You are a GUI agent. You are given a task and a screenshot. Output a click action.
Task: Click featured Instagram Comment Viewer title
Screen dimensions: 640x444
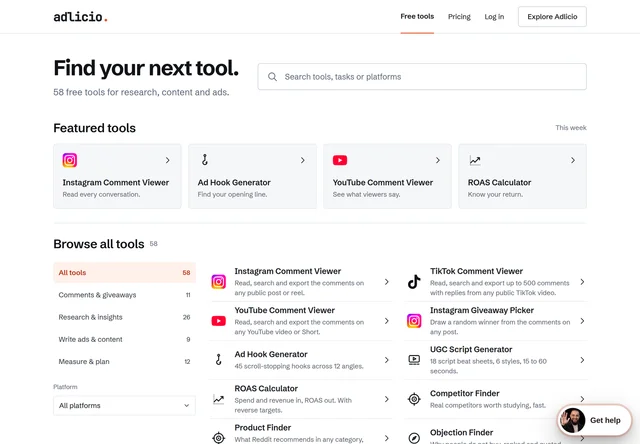tap(116, 182)
